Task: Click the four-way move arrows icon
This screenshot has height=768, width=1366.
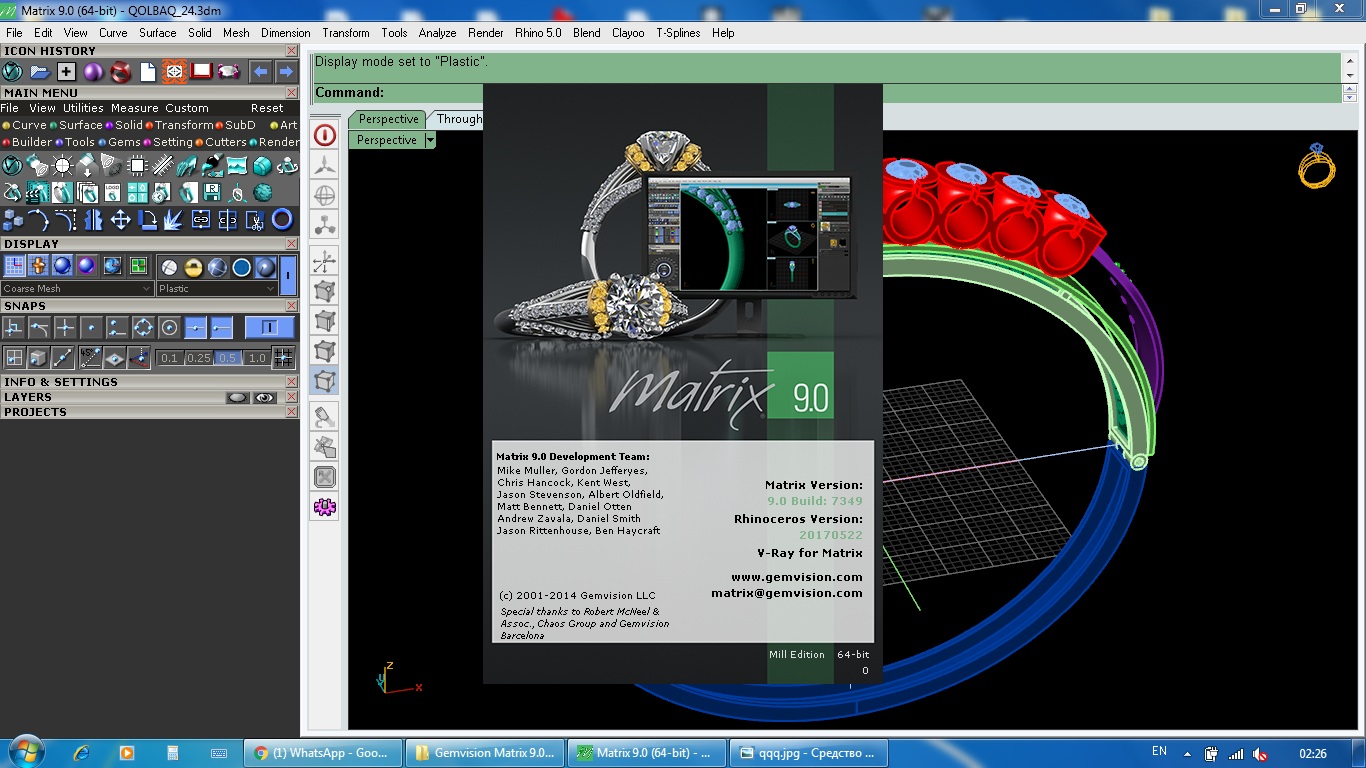Action: click(x=120, y=219)
